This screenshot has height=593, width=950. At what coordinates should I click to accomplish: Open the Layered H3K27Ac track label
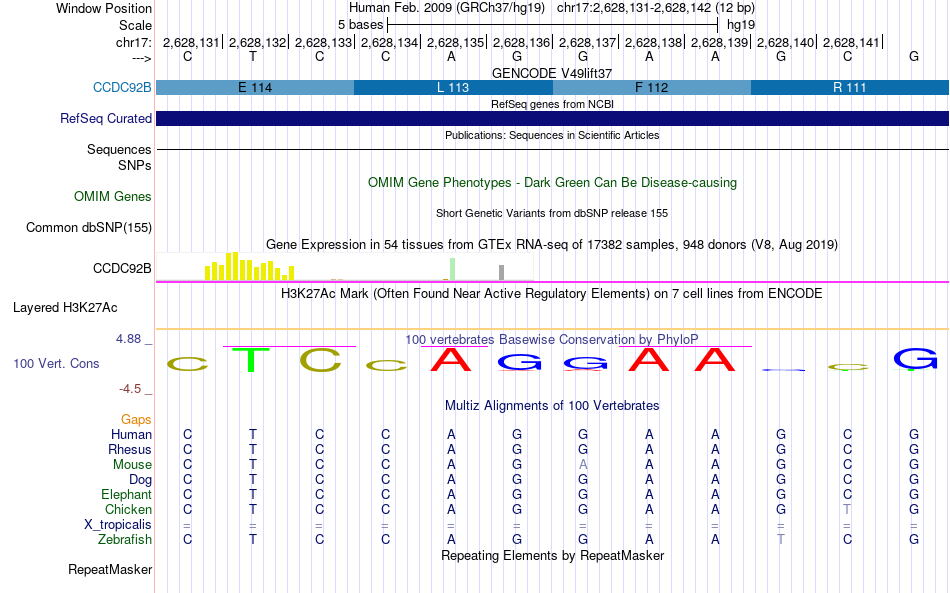pyautogui.click(x=65, y=307)
